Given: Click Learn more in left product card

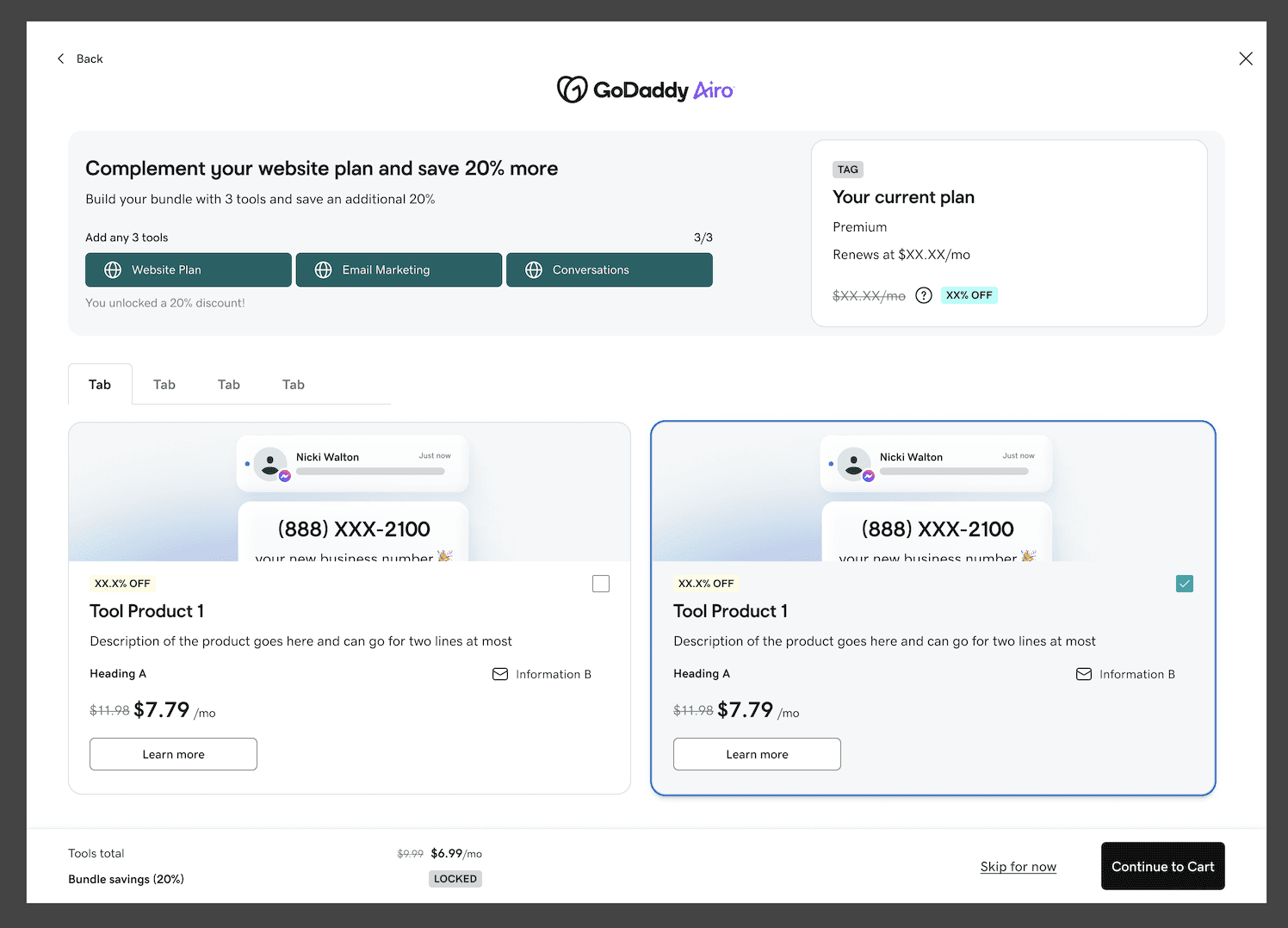Looking at the screenshot, I should coord(173,754).
